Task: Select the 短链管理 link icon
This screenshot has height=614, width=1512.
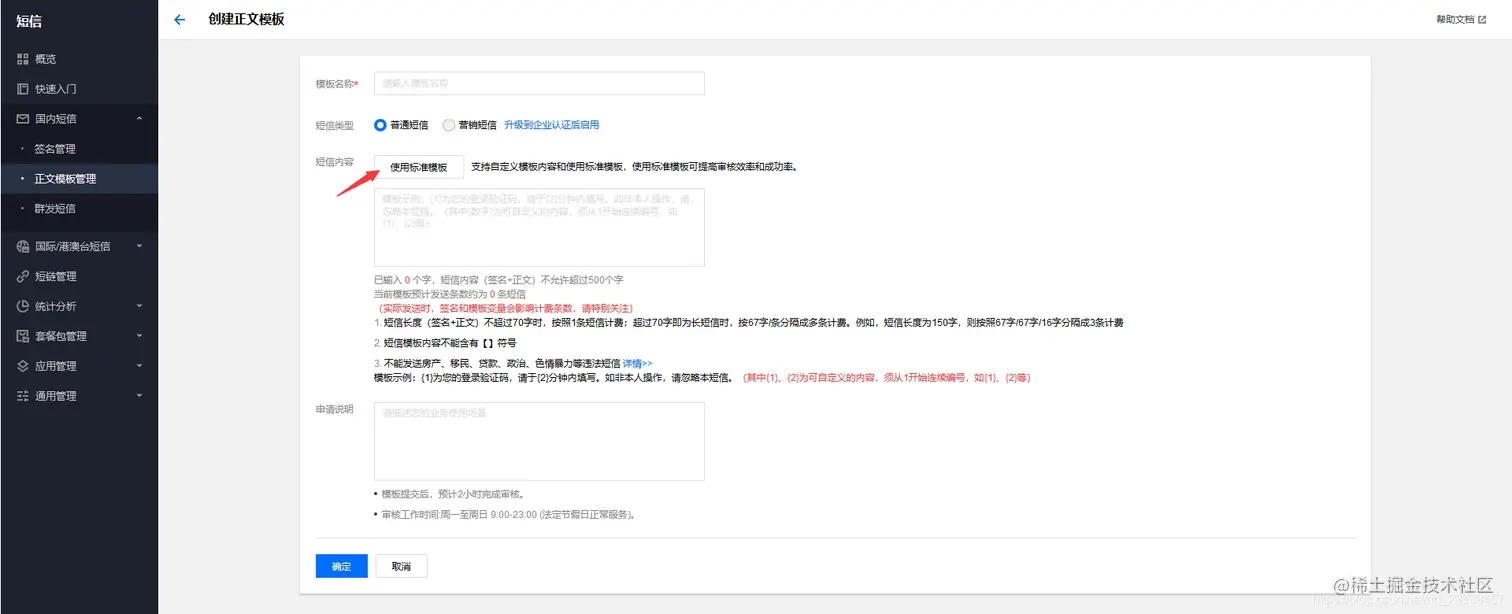Action: click(22, 276)
